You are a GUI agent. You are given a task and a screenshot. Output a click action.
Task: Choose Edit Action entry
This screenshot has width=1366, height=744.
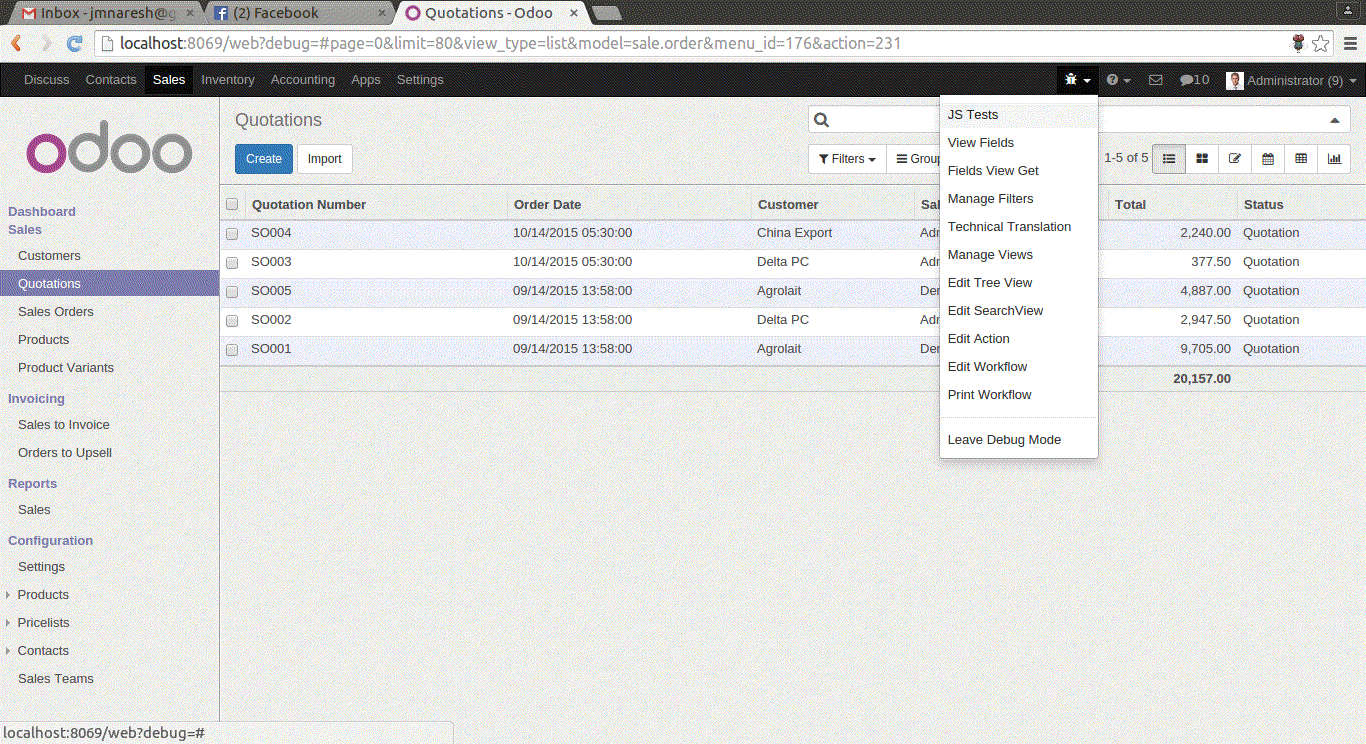coord(1019,339)
